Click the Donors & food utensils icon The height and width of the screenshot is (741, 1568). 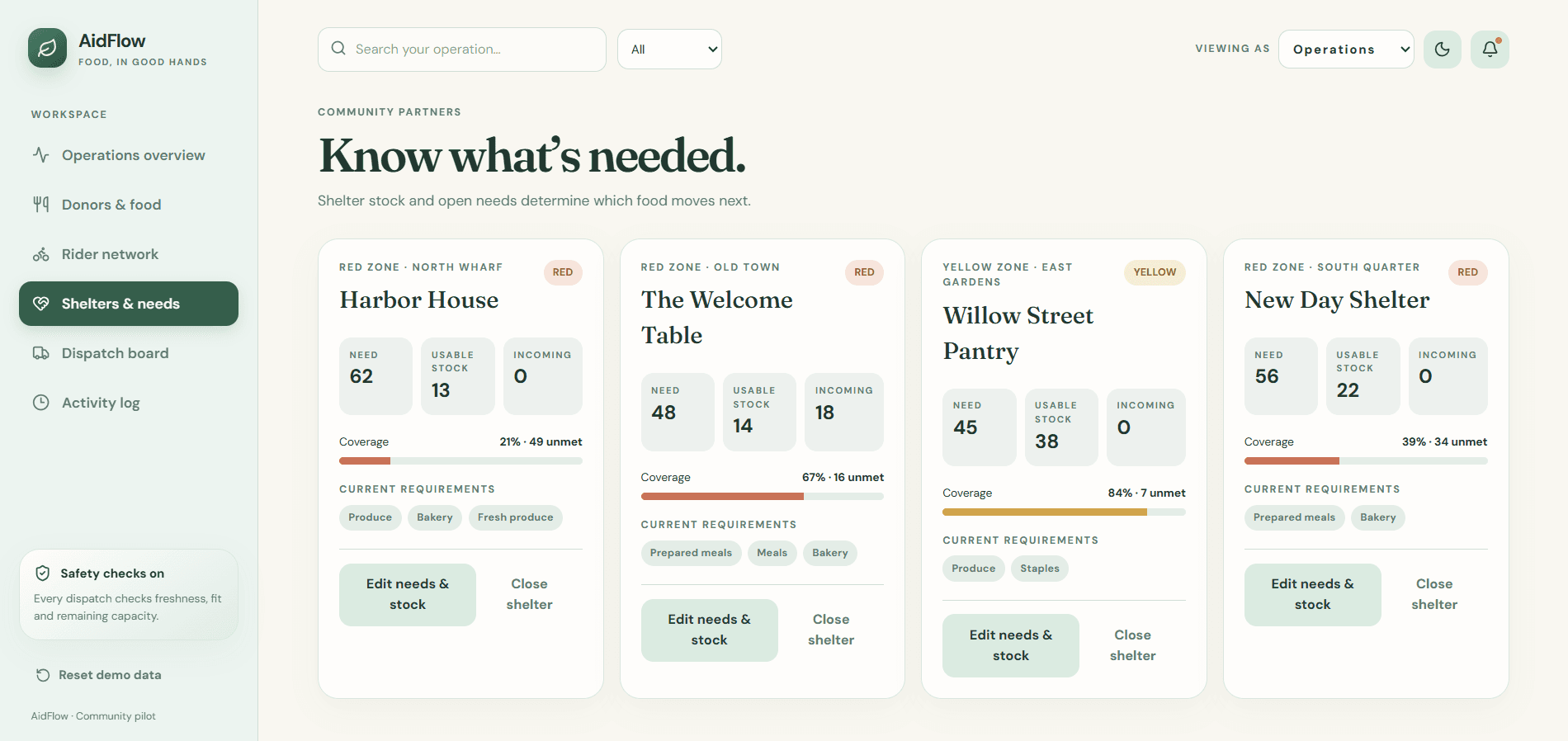coord(41,205)
